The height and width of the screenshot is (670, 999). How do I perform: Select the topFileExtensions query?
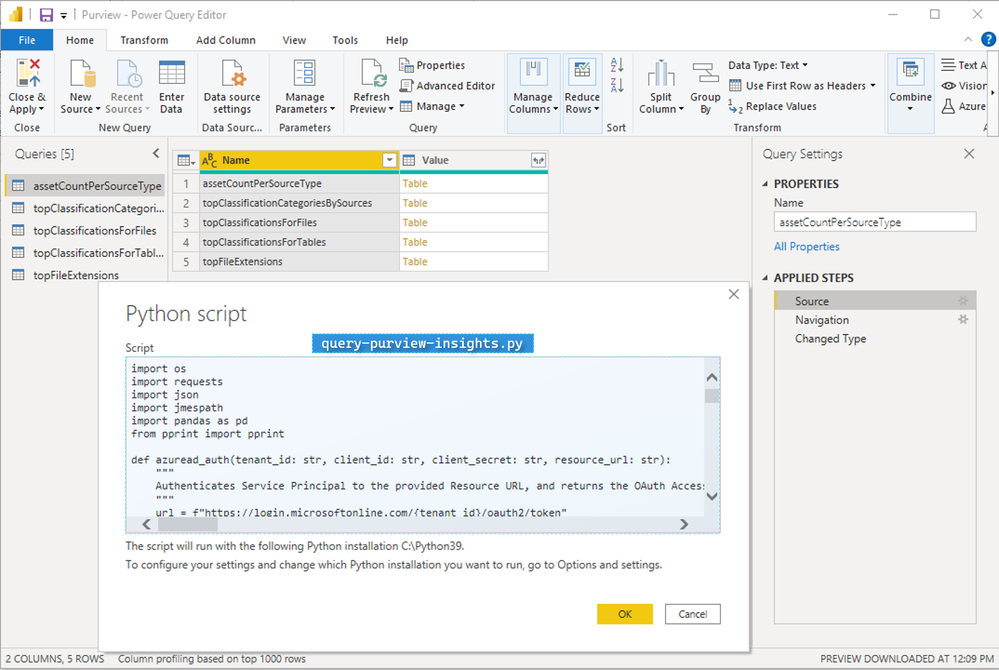pos(84,275)
